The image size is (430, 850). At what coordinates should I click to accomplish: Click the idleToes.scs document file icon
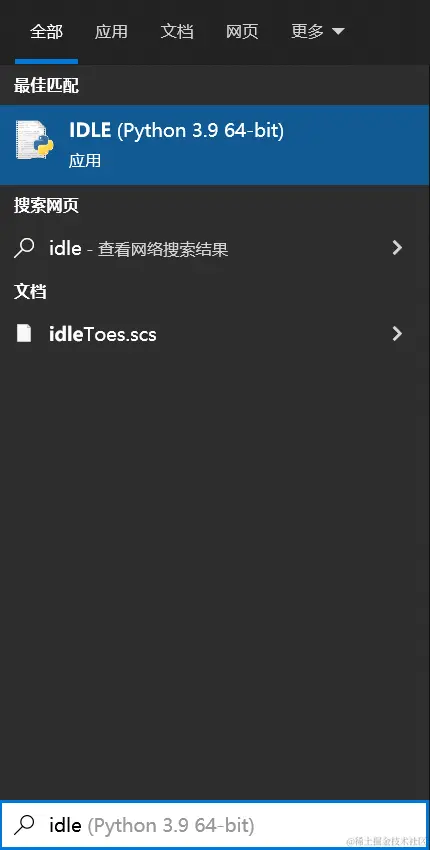coord(23,333)
